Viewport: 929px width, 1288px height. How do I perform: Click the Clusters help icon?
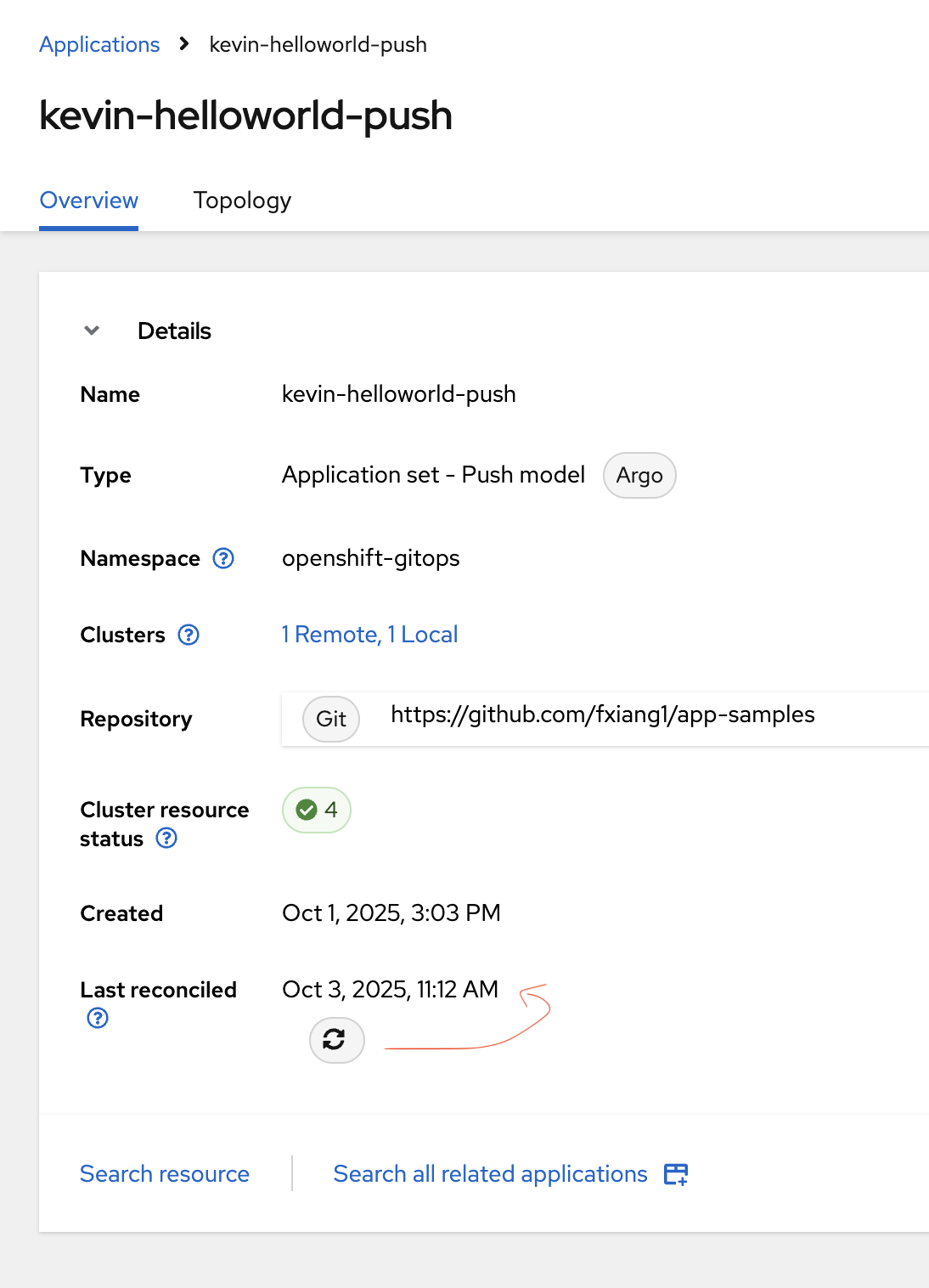(x=189, y=635)
